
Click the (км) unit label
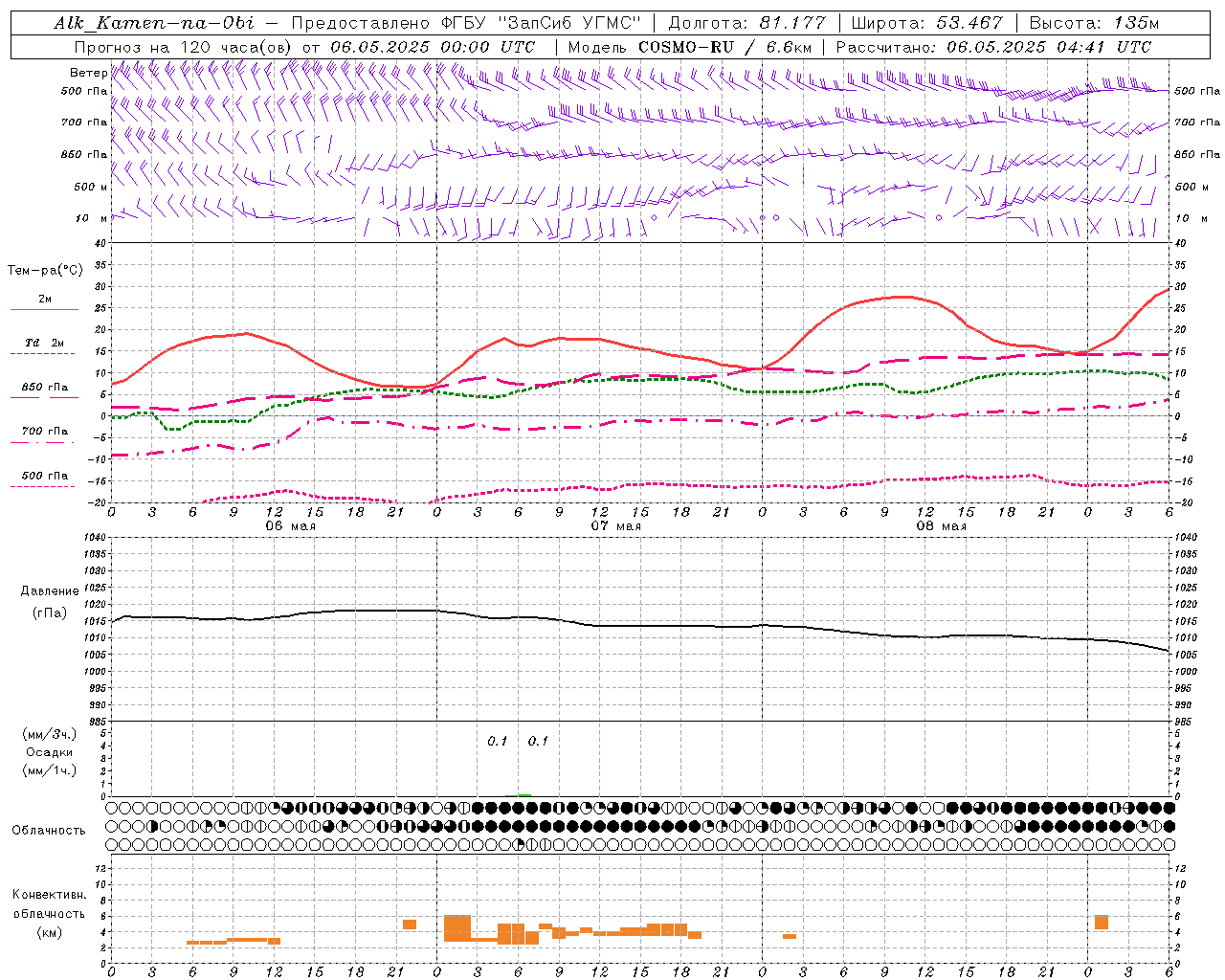tap(50, 932)
